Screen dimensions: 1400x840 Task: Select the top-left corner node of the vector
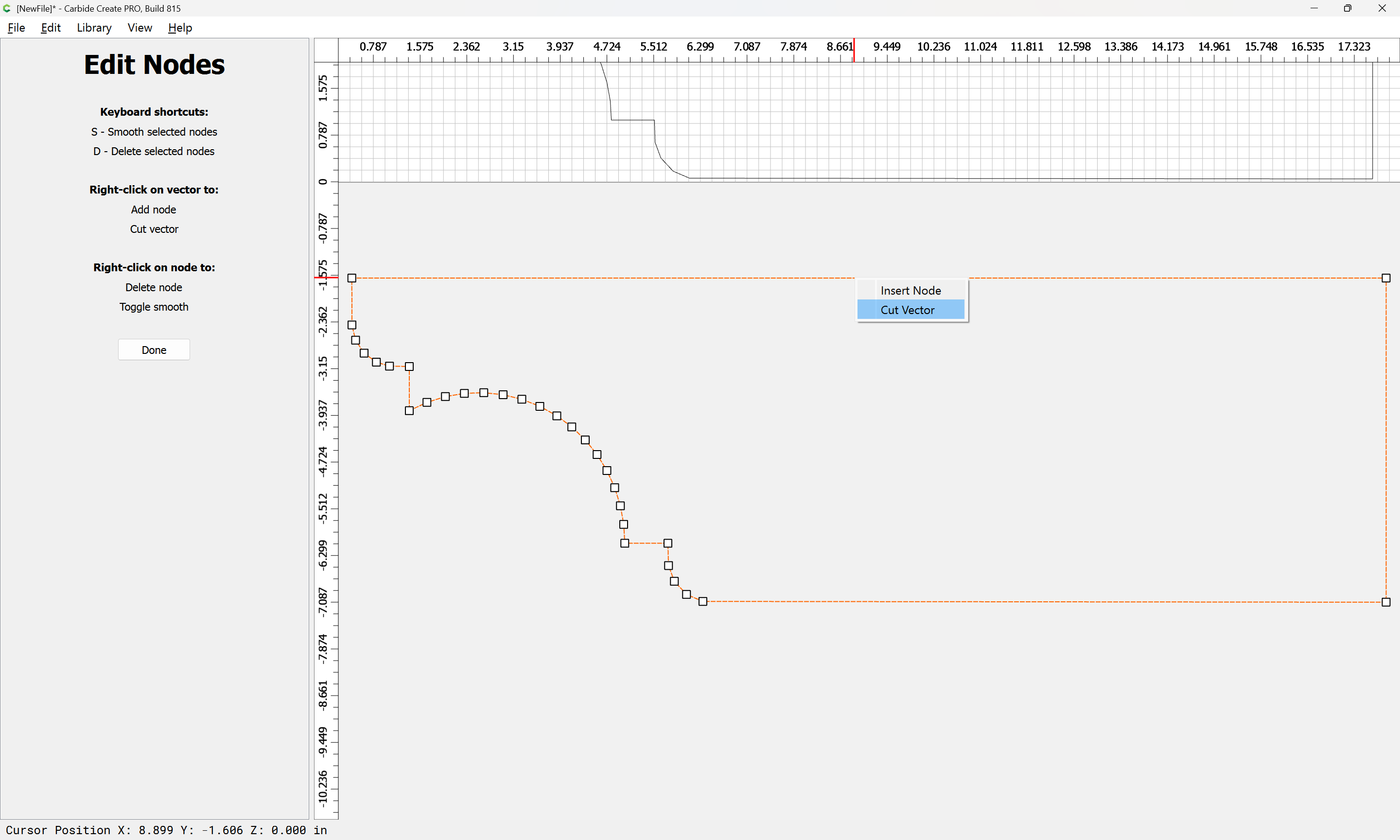tap(352, 278)
